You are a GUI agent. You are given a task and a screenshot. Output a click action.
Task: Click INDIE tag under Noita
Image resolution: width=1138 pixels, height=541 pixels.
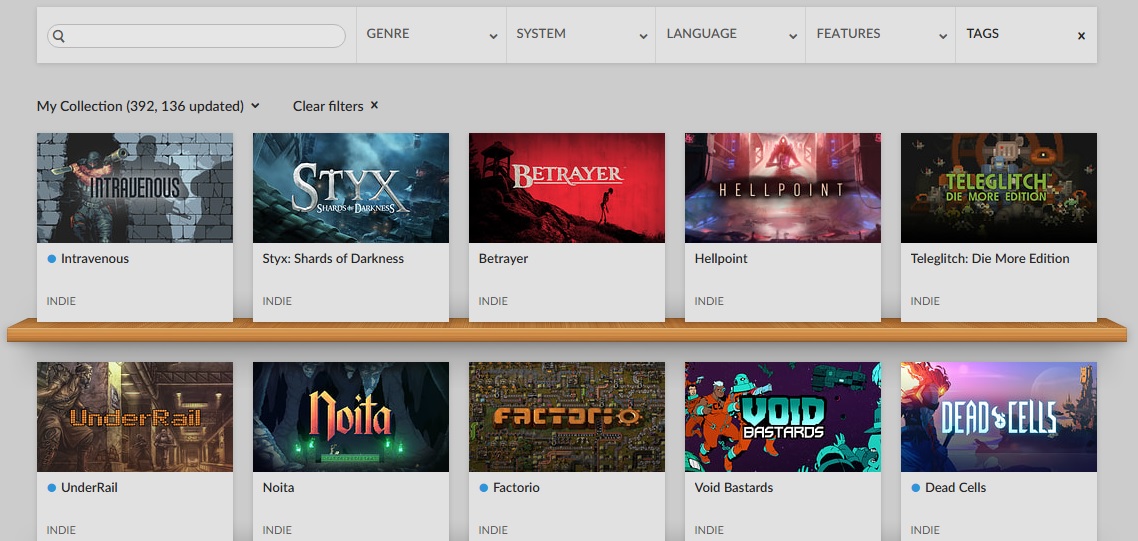point(277,531)
